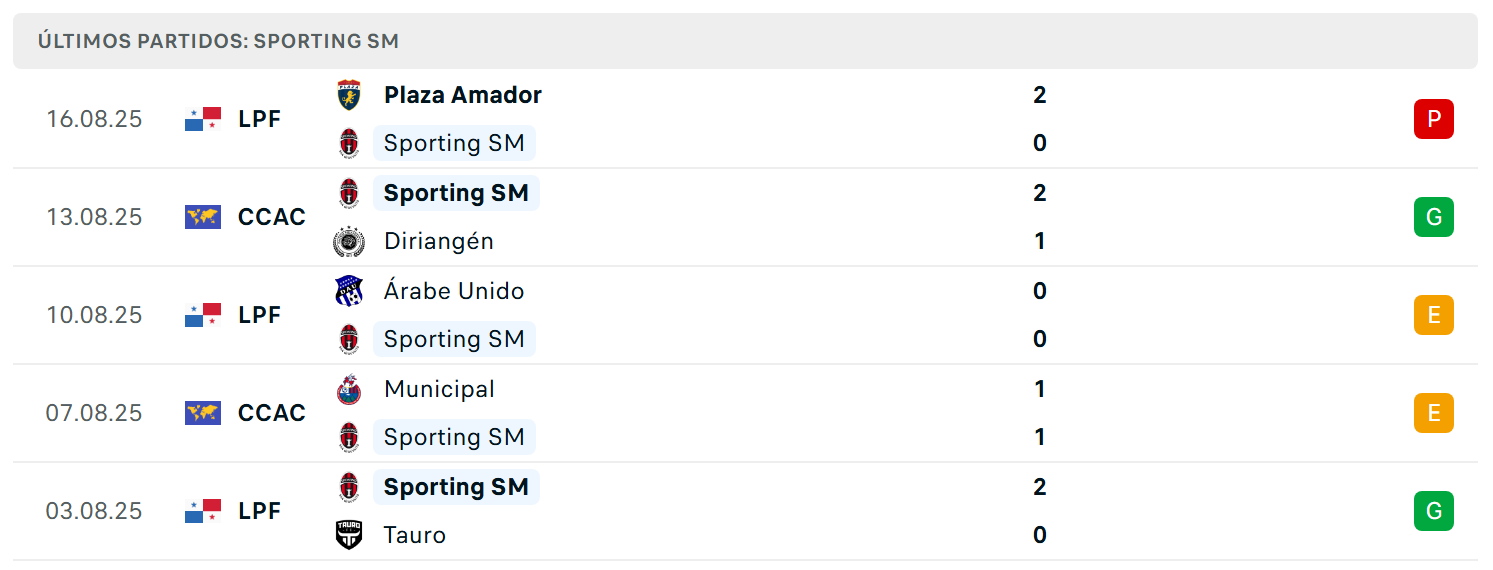Click Últimos Partidos: Sporting SM header

218,41
